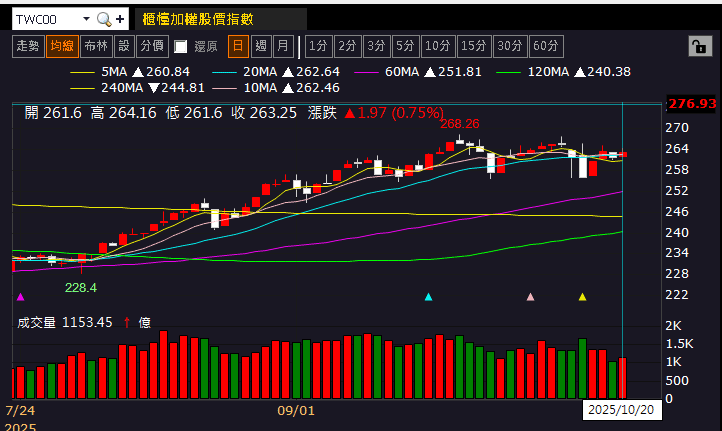Choose the 60分 interval
The image size is (722, 431).
[546, 46]
